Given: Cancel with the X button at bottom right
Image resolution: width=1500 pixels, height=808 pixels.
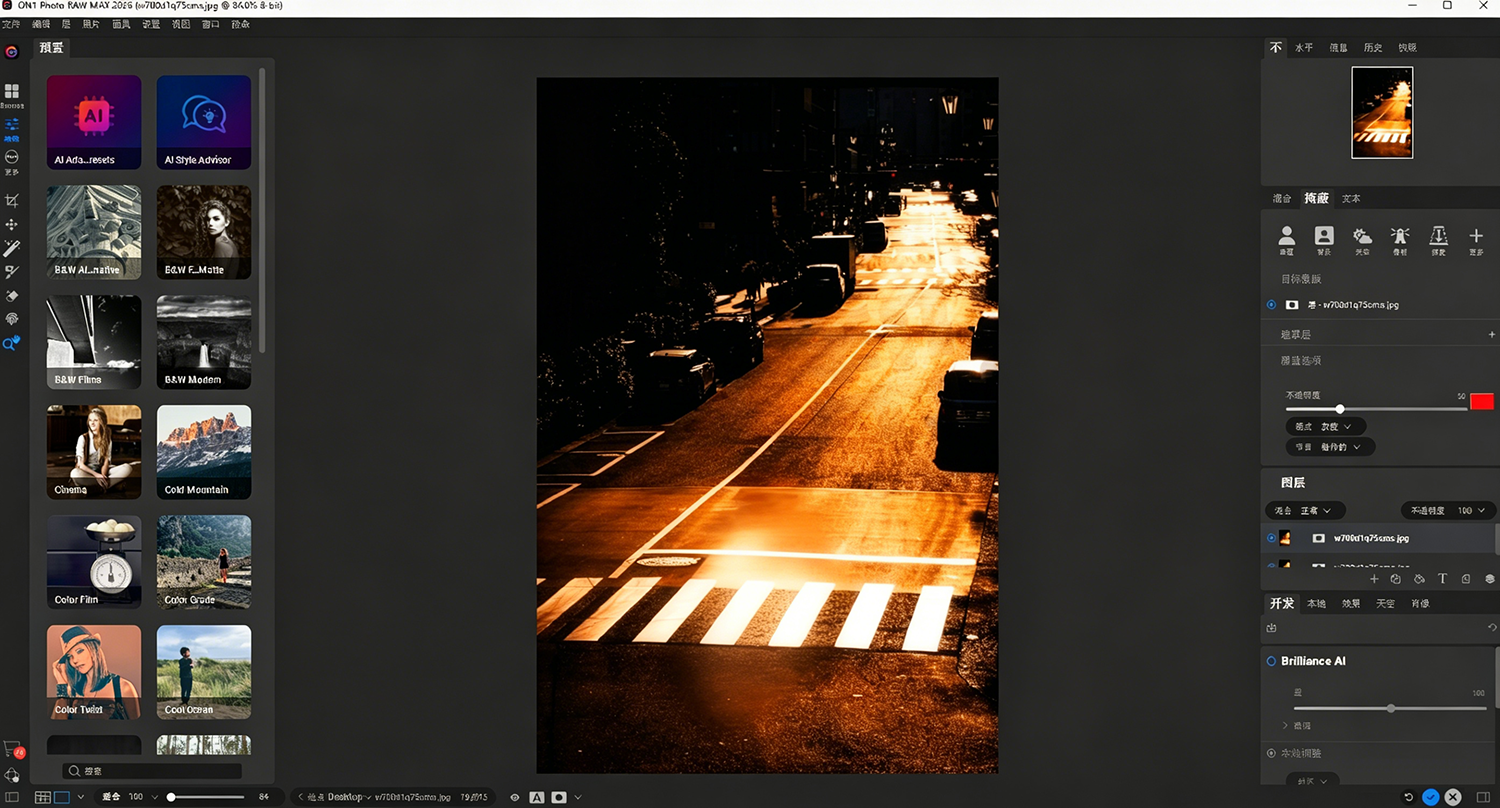Looking at the screenshot, I should [x=1453, y=797].
